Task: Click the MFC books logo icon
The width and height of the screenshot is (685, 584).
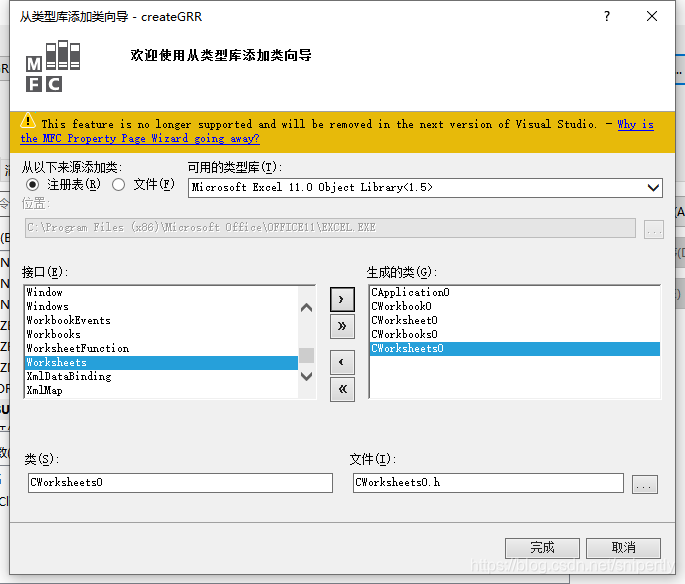Action: coord(53,66)
